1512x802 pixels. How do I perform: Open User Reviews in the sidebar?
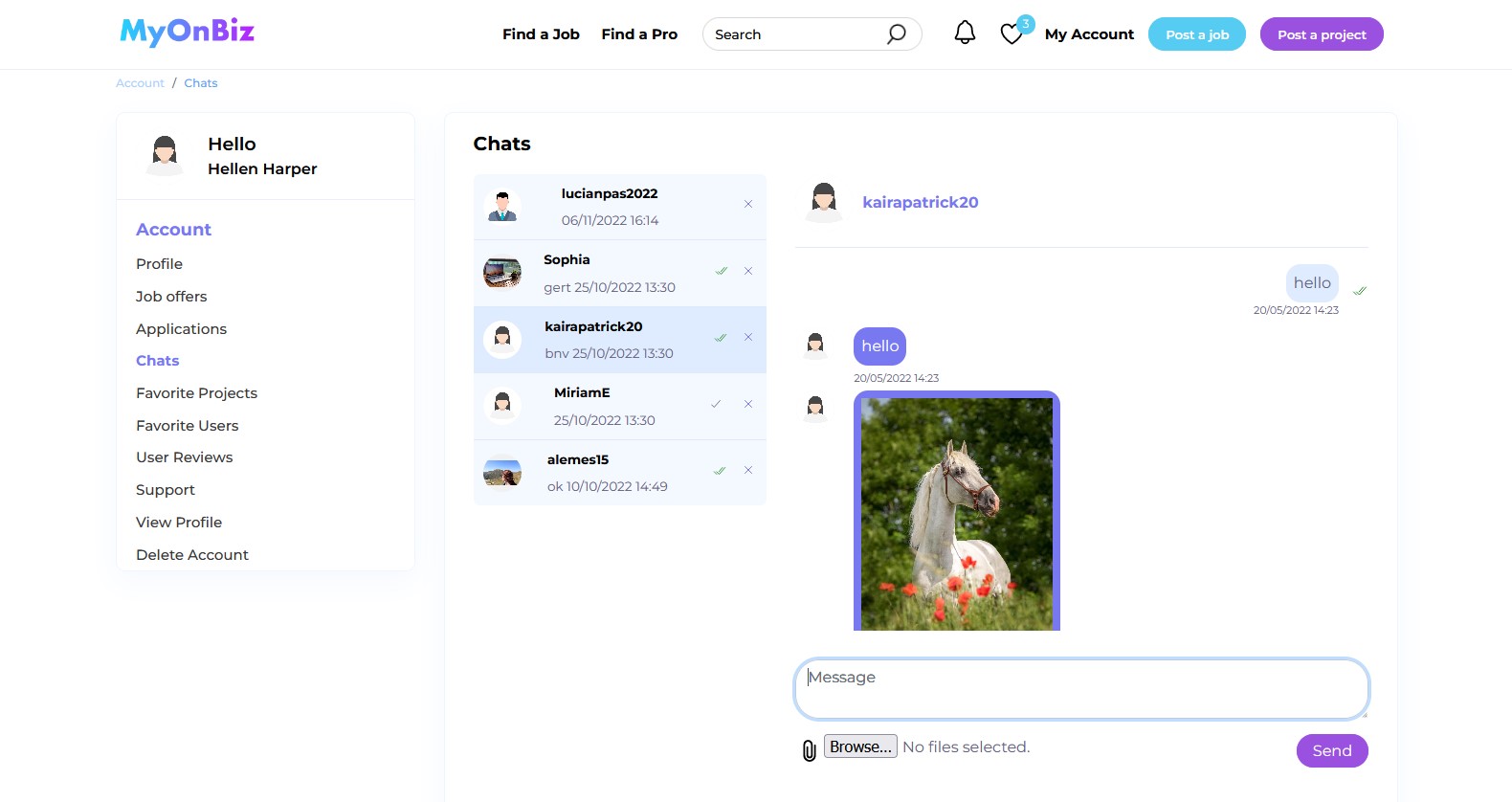[184, 457]
